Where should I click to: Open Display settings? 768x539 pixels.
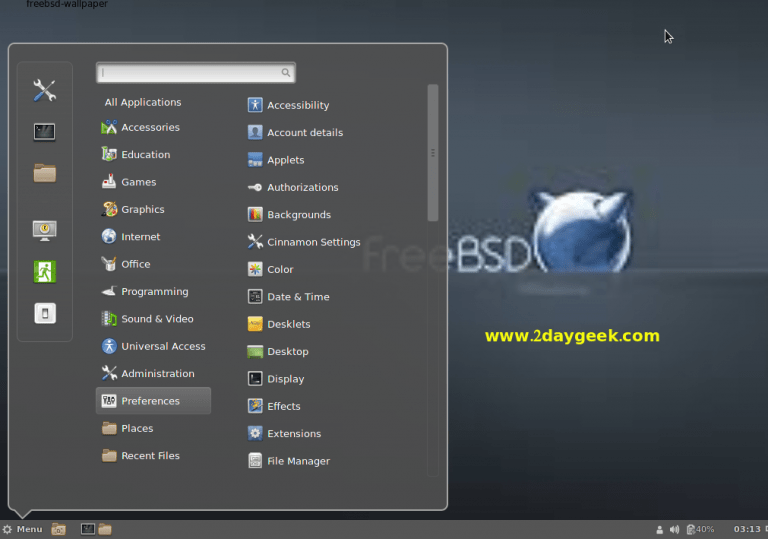click(x=276, y=379)
